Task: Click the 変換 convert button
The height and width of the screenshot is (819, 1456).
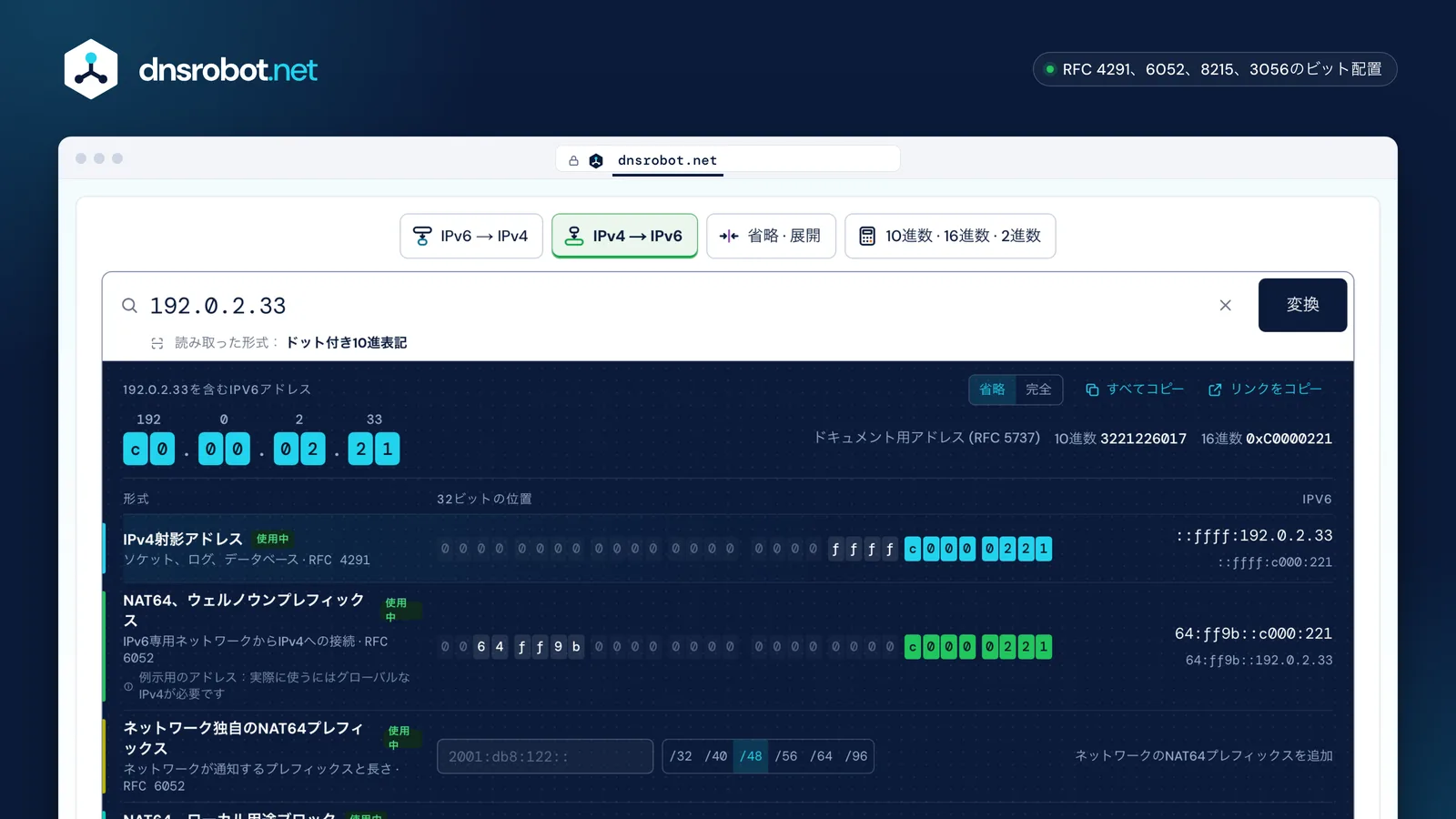Action: pyautogui.click(x=1302, y=305)
